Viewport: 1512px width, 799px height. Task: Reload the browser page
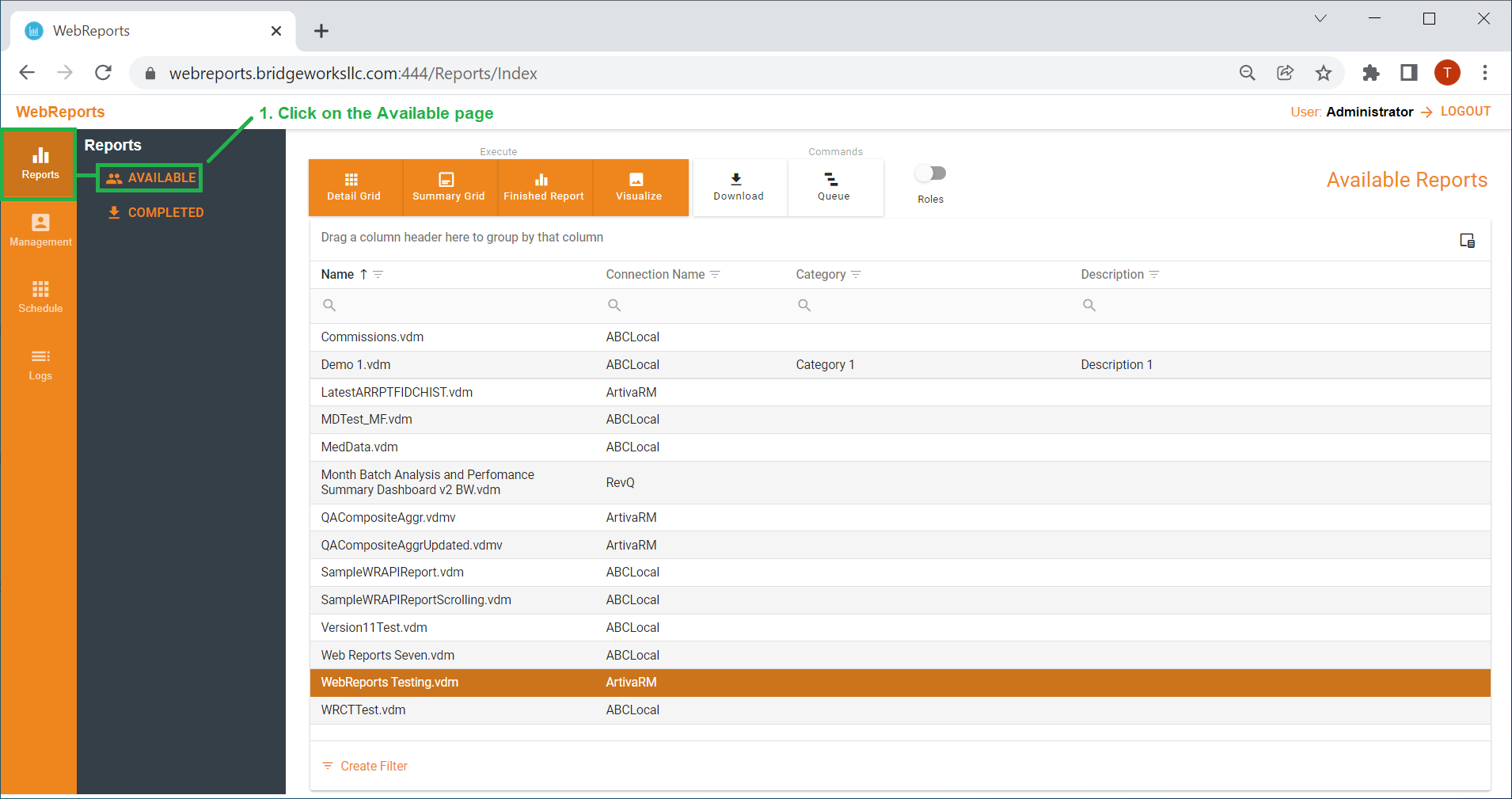(103, 73)
